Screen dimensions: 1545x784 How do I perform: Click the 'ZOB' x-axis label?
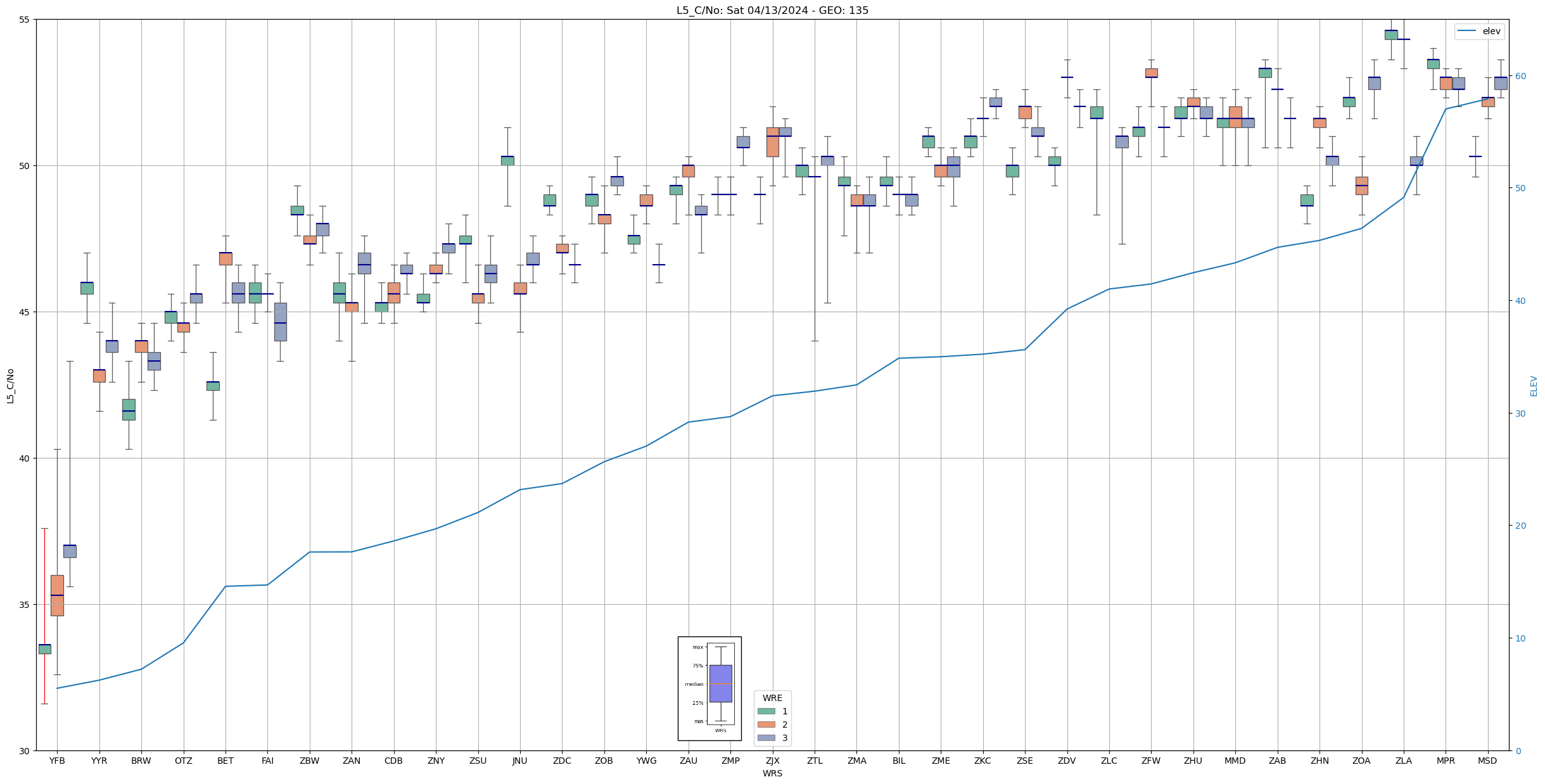[604, 761]
